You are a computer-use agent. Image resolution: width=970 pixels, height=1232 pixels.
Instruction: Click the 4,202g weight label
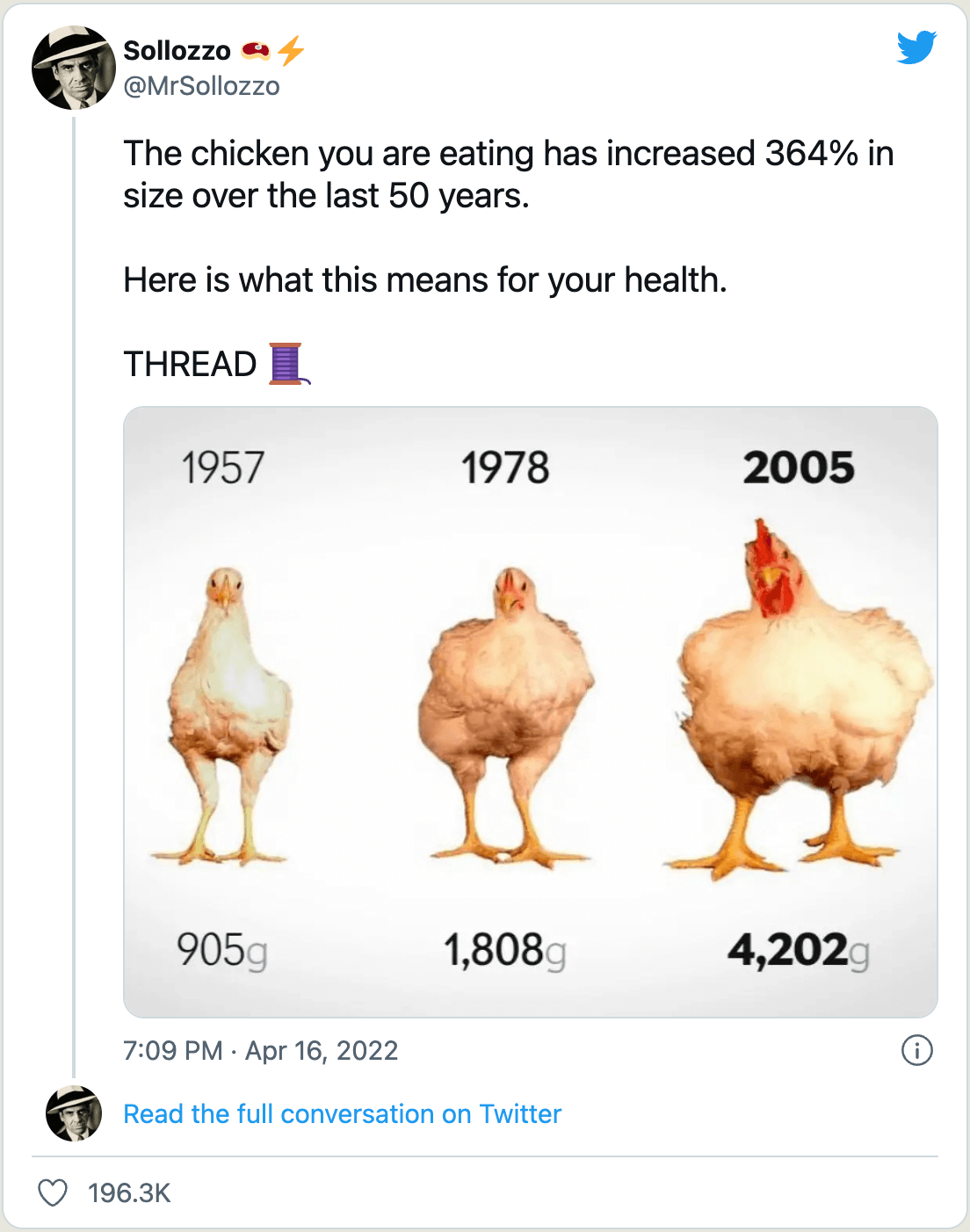tap(798, 950)
